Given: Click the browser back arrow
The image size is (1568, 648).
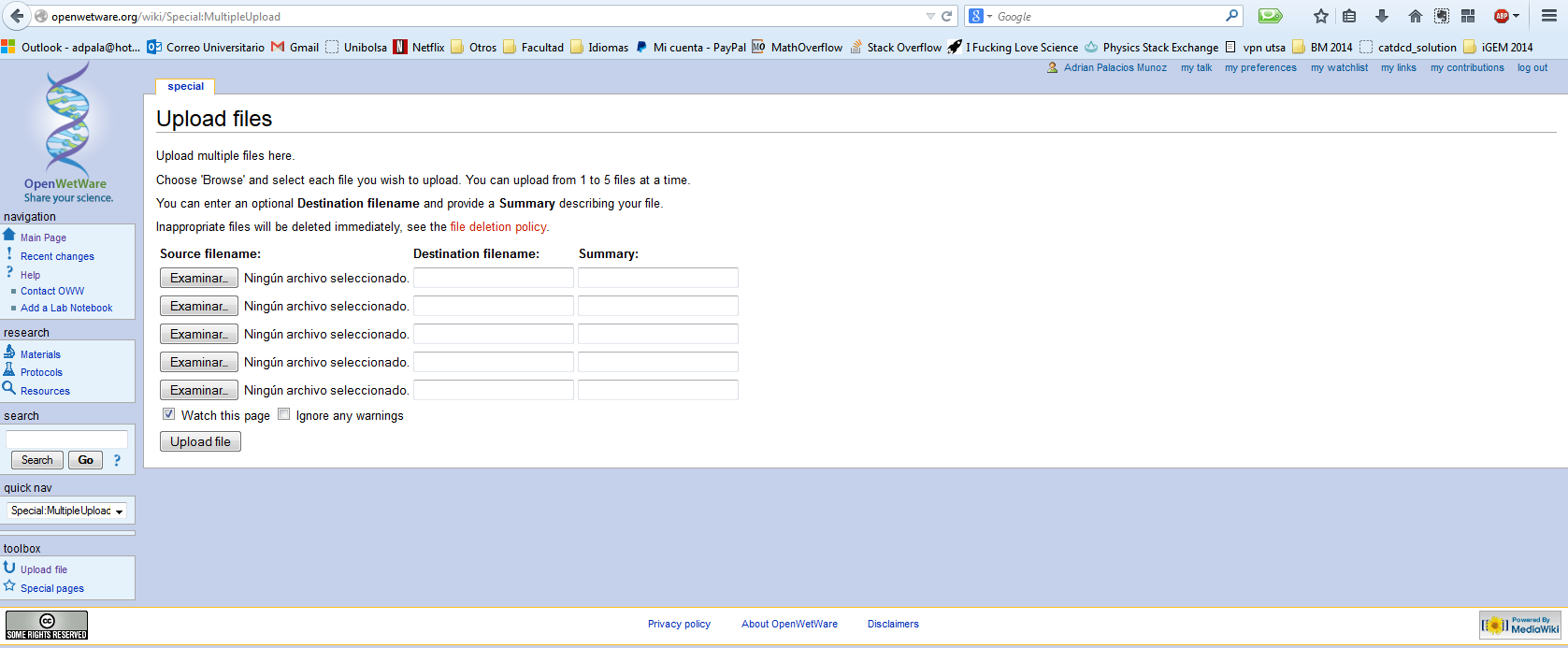Looking at the screenshot, I should coord(17,16).
